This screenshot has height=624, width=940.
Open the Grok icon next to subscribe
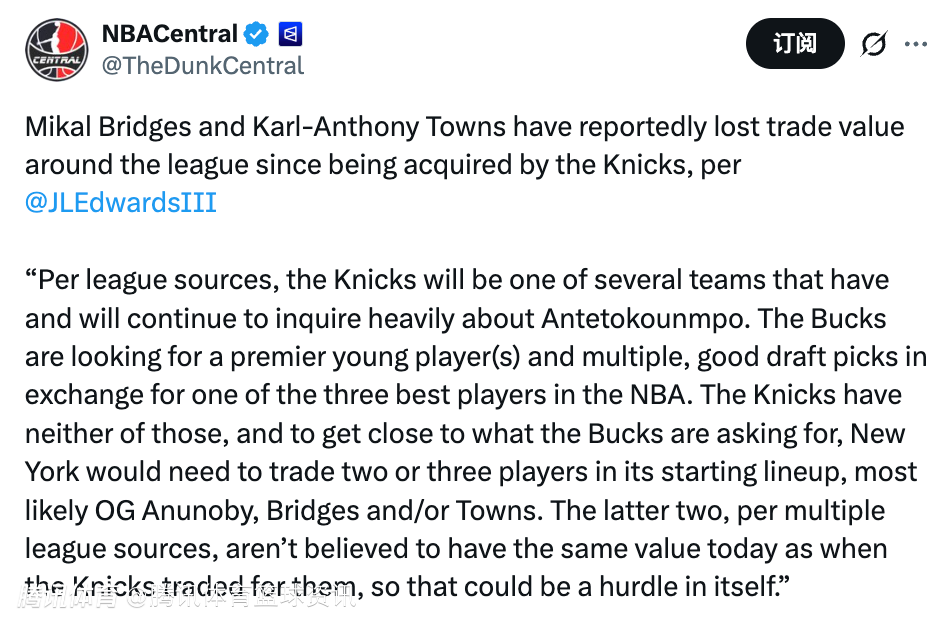873,44
